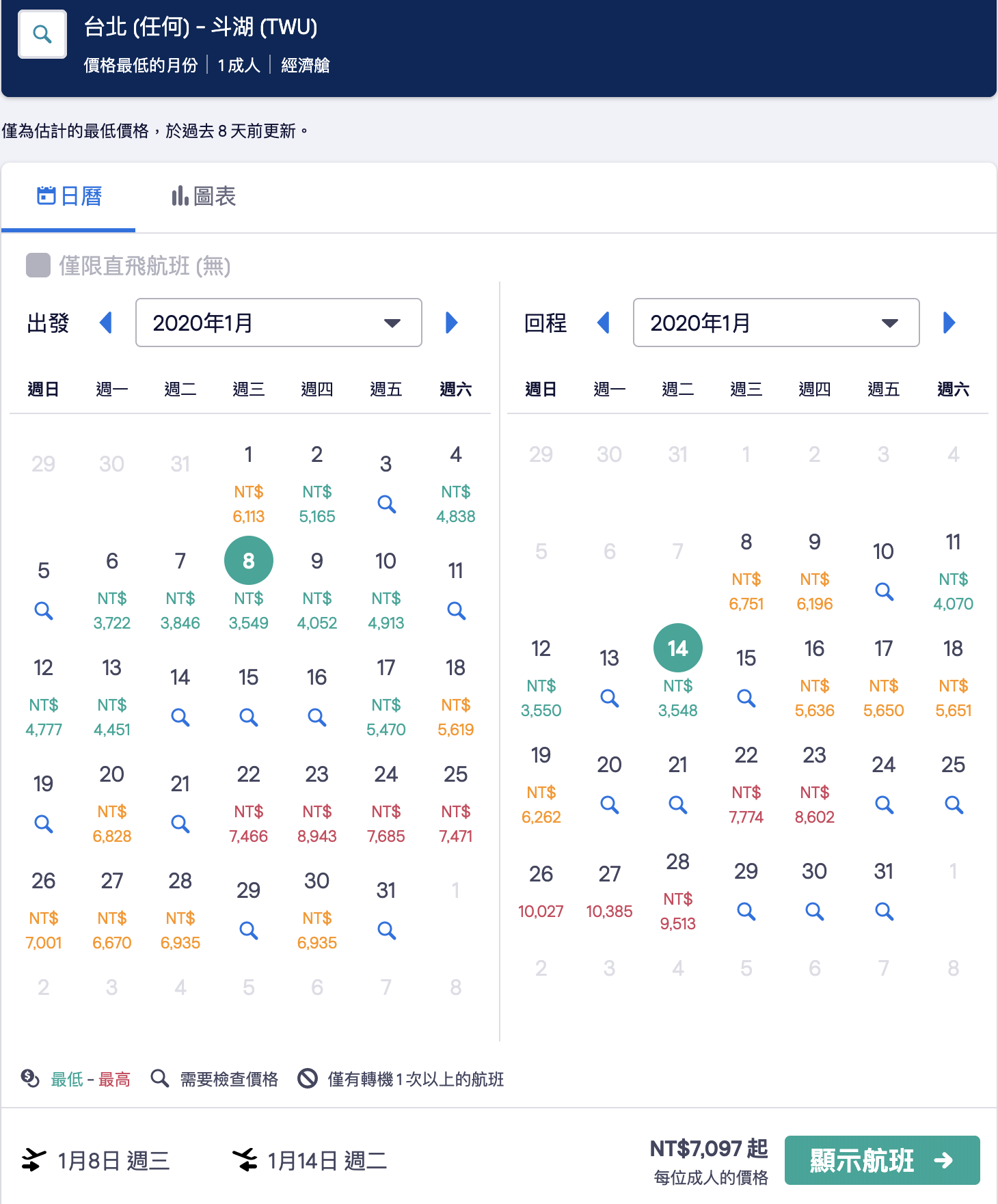This screenshot has width=998, height=1204.
Task: Check price for return January 21
Action: pos(678,805)
